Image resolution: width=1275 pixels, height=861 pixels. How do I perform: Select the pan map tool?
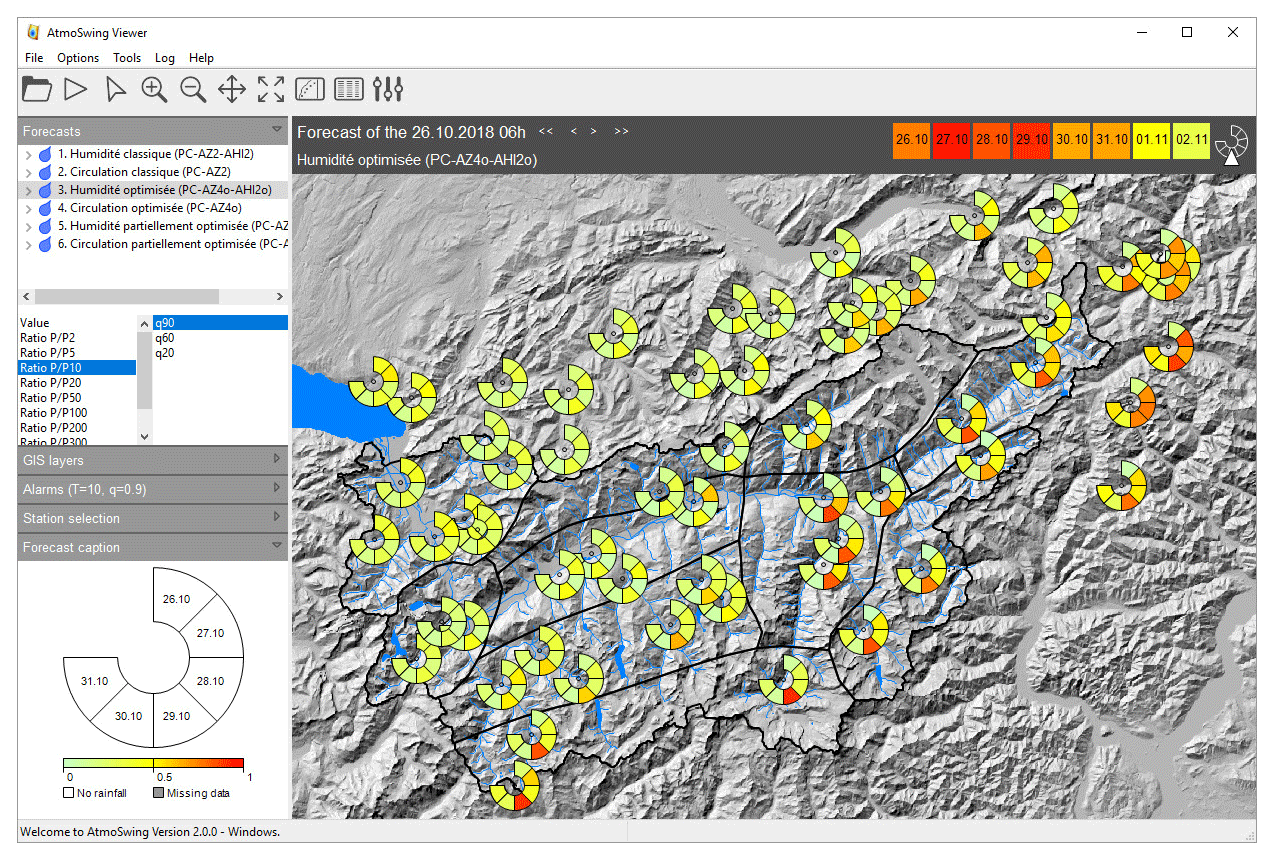click(232, 90)
